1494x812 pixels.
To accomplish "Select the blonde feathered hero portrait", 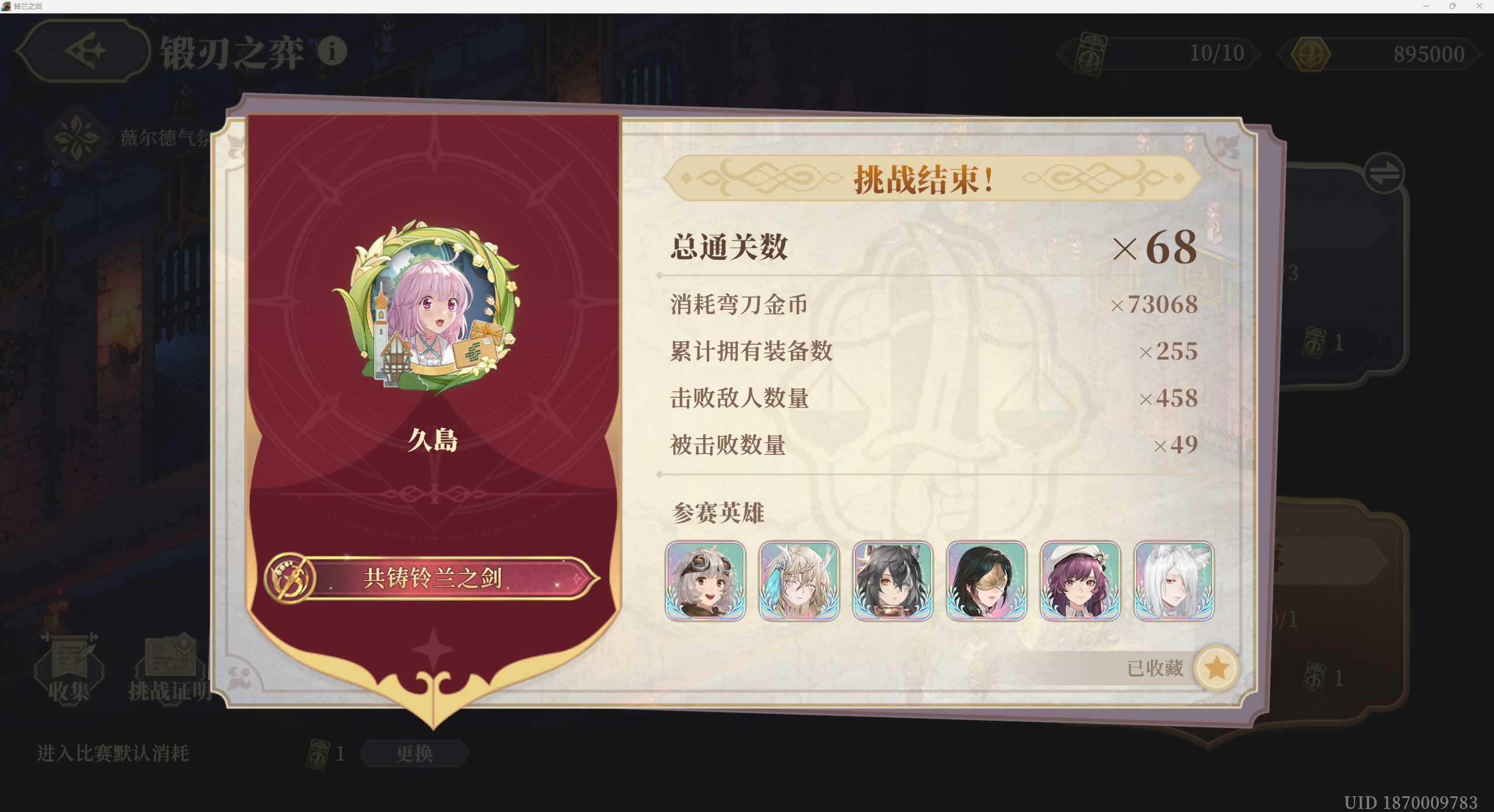I will 799,580.
